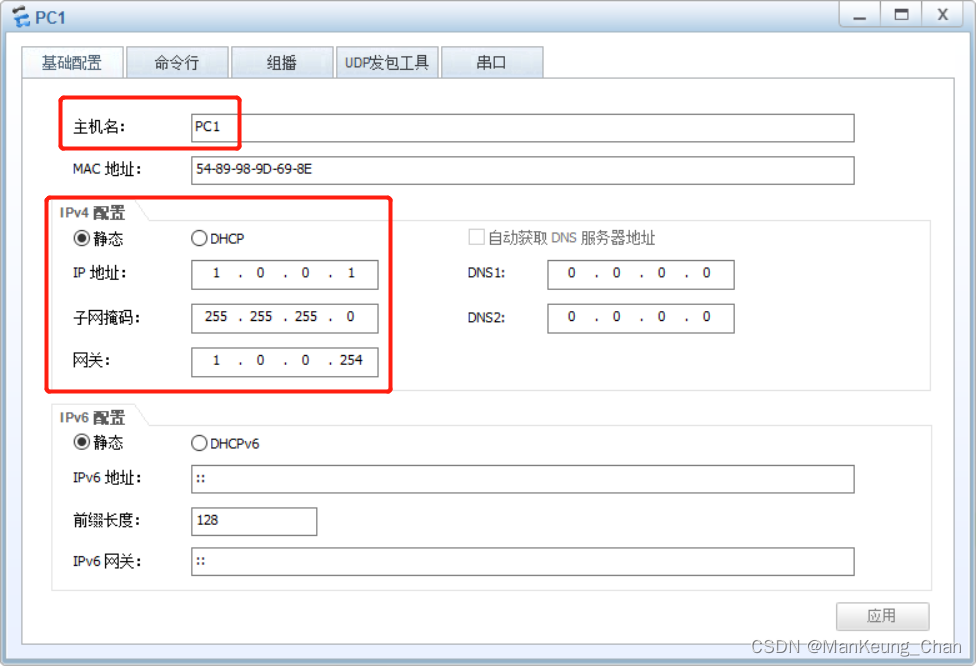Select the IPv6 静态 radio button
The image size is (976, 666).
[82, 442]
